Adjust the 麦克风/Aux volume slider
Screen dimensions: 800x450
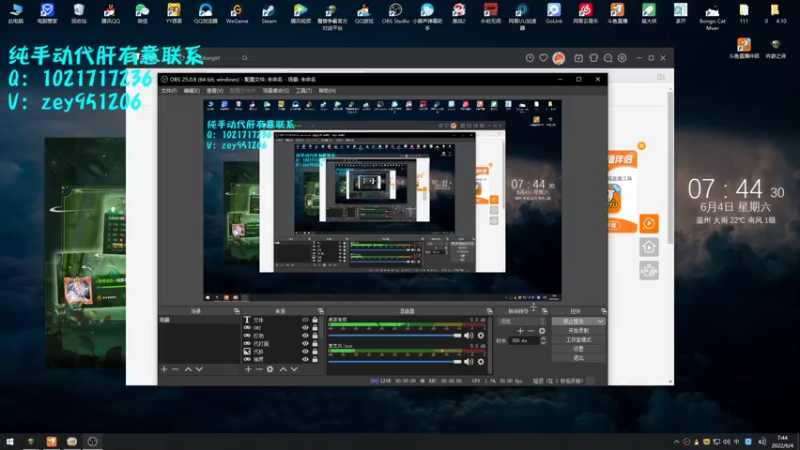394,361
